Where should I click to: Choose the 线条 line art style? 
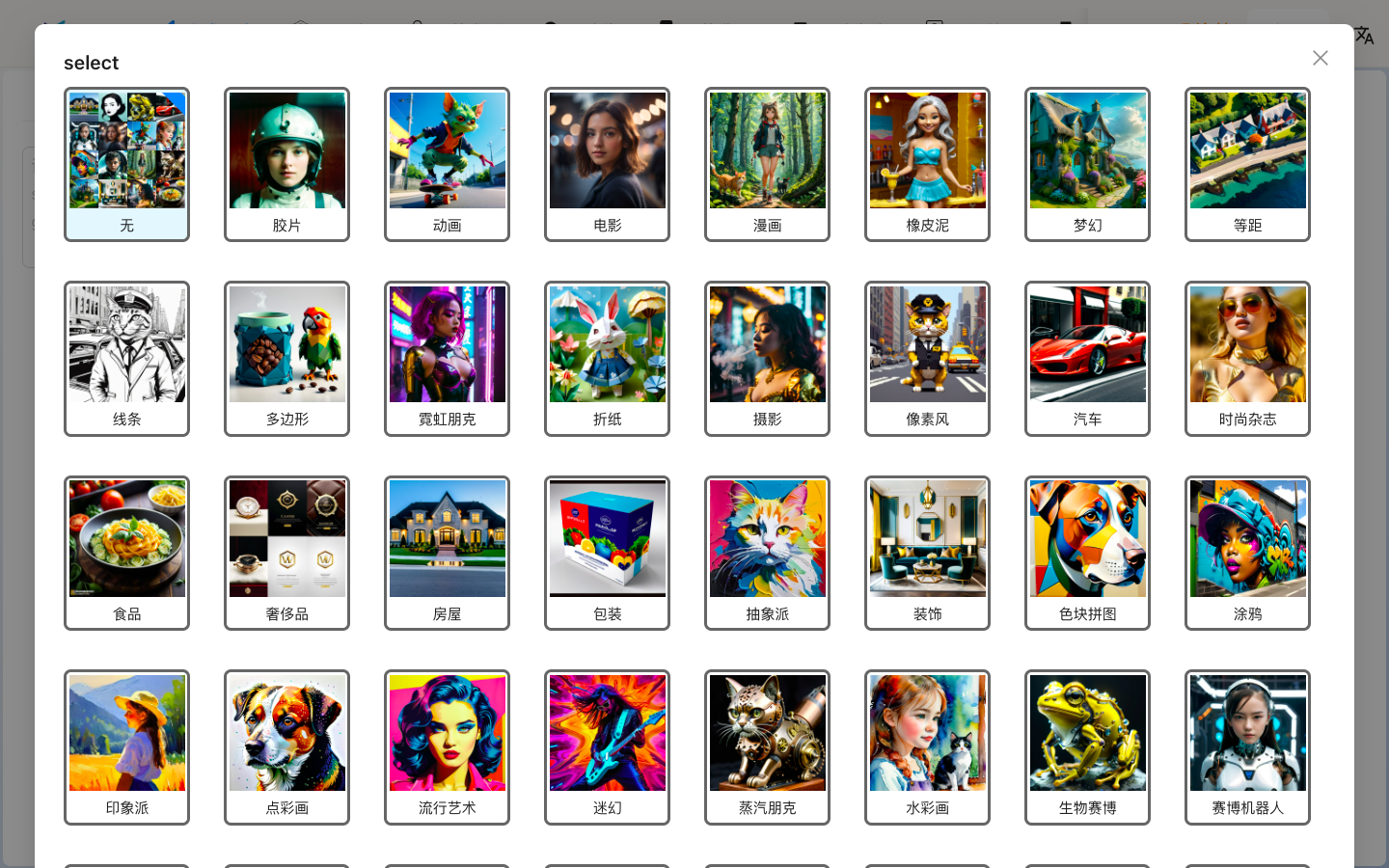coord(126,359)
